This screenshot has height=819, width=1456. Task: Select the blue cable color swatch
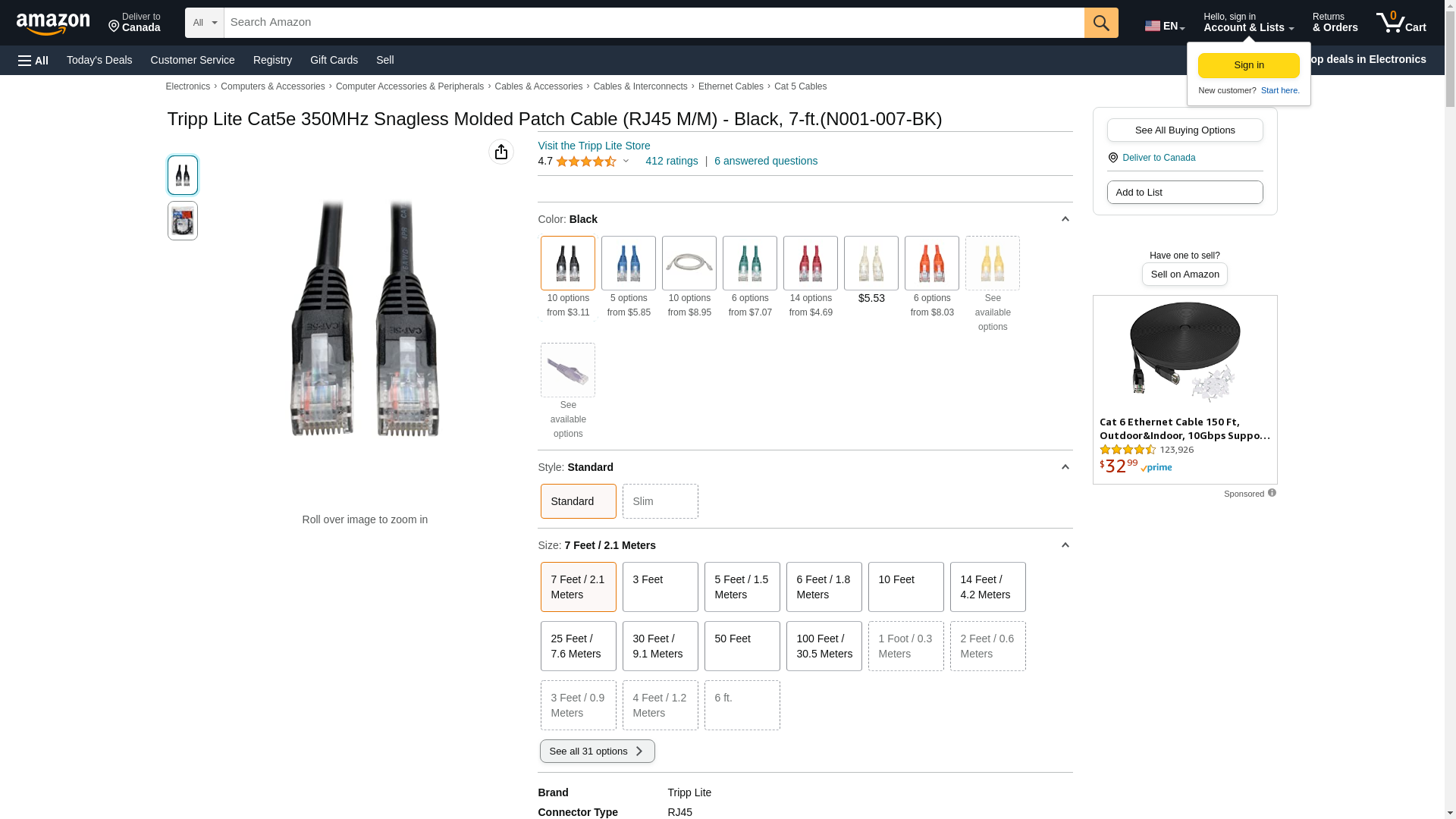(x=628, y=263)
